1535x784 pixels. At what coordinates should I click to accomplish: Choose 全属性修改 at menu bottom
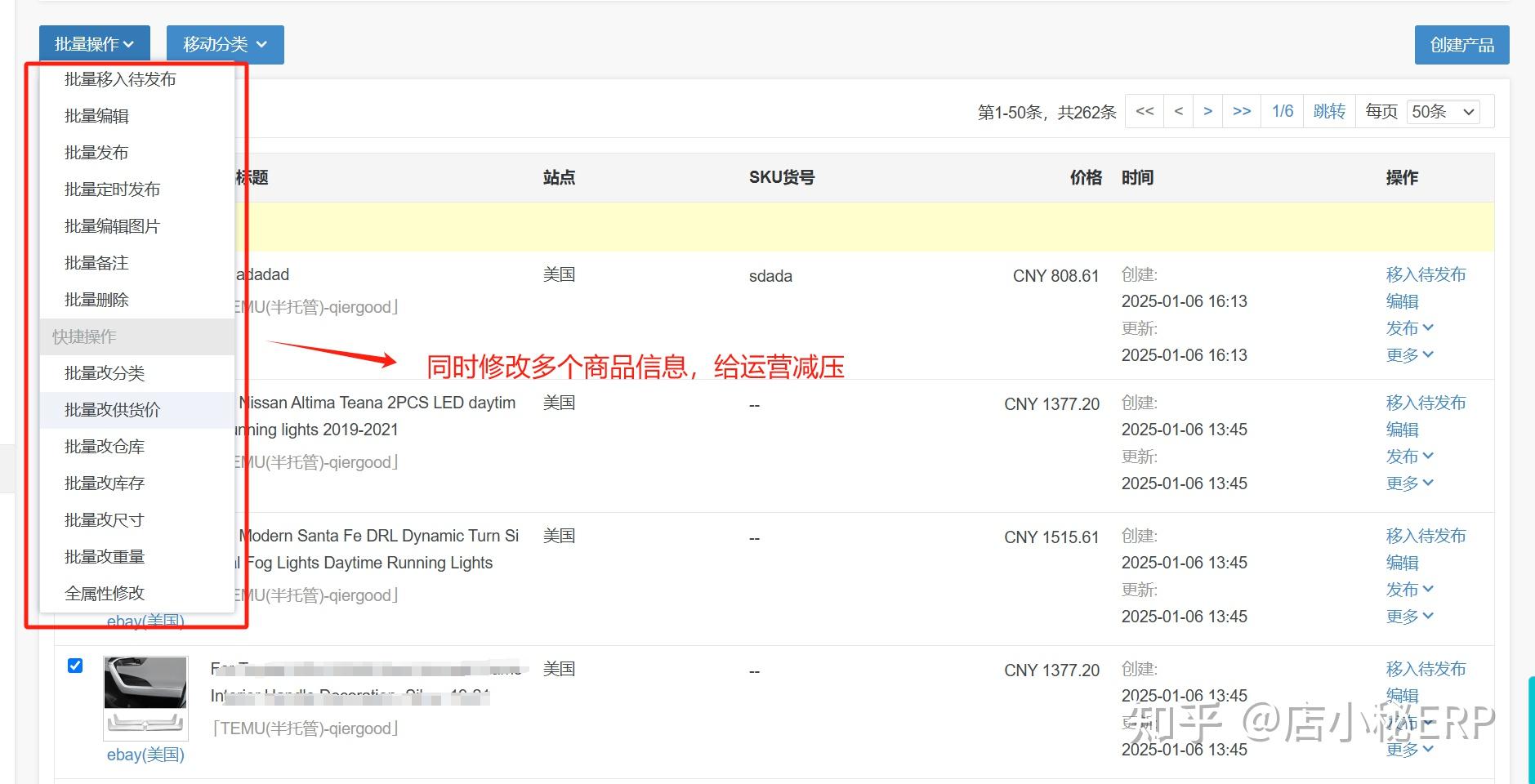point(105,593)
